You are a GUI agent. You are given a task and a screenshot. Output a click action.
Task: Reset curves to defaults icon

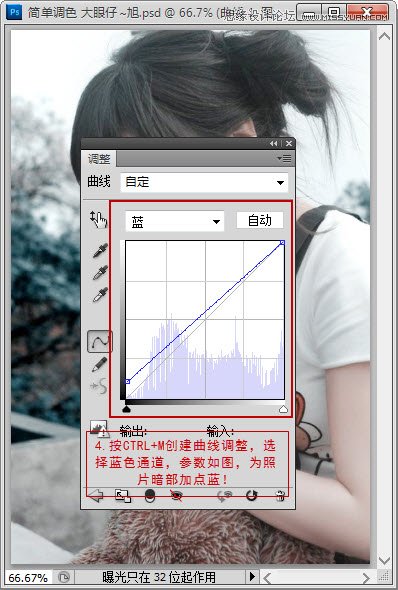click(252, 496)
